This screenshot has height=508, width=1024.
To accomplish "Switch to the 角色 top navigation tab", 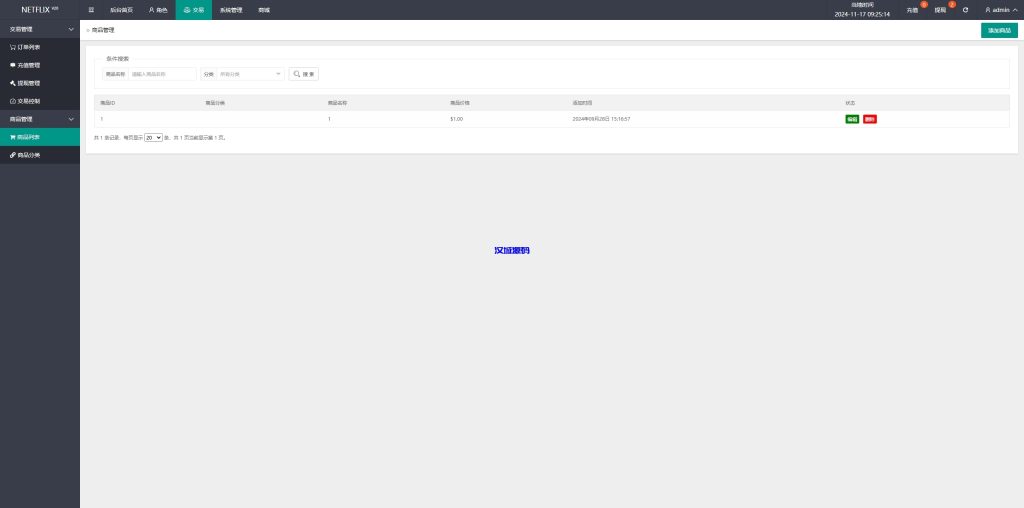I will click(x=158, y=10).
